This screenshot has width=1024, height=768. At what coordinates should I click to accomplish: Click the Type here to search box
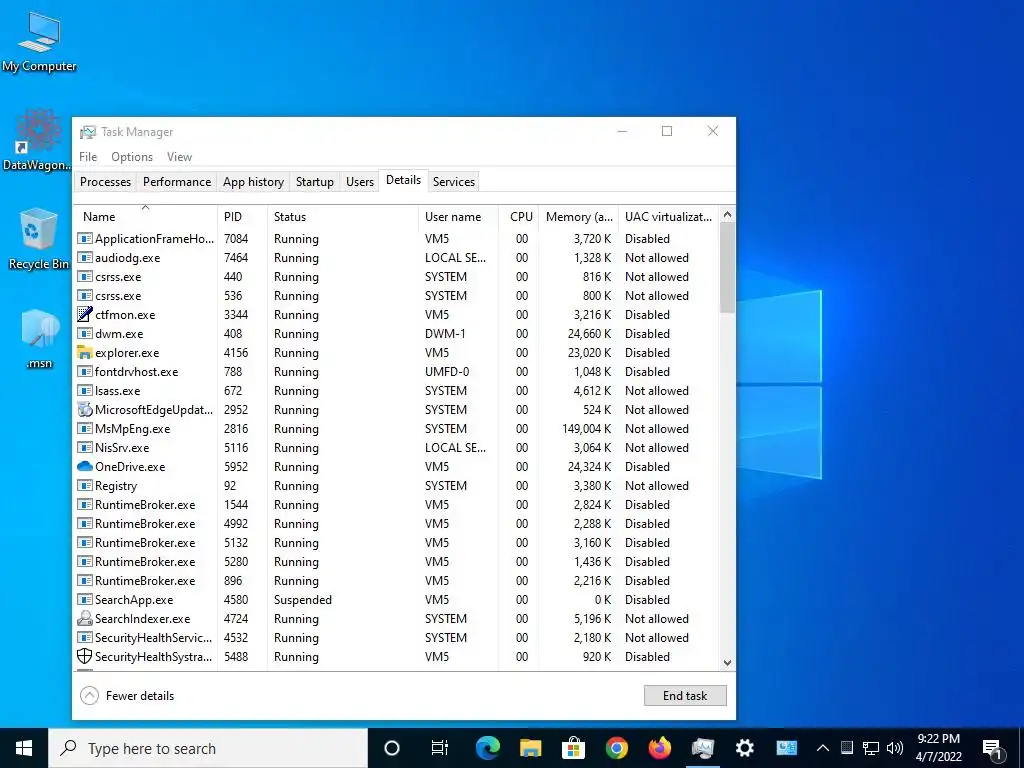(x=208, y=748)
